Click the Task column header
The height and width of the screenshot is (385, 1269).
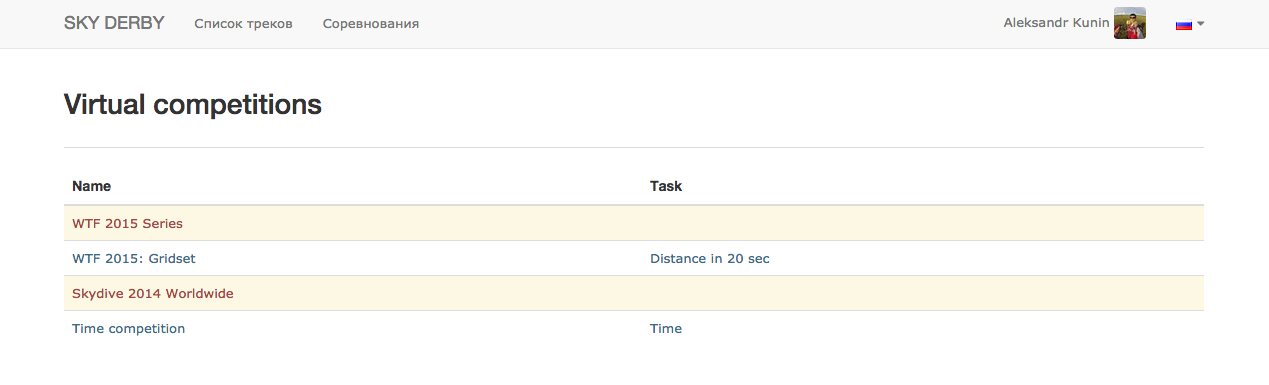tap(666, 186)
